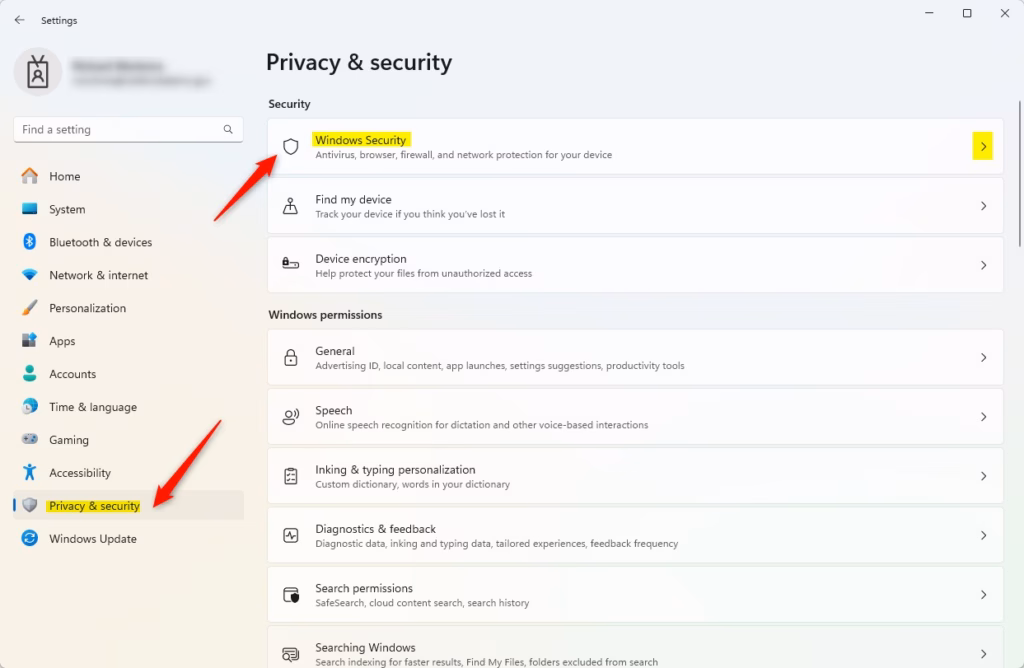Open System settings label

tap(67, 209)
